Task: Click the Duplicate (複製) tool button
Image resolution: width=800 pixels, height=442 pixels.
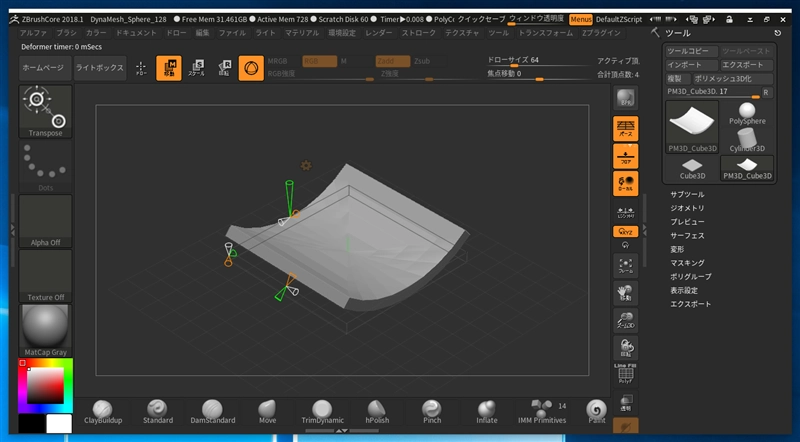Action: [x=678, y=79]
